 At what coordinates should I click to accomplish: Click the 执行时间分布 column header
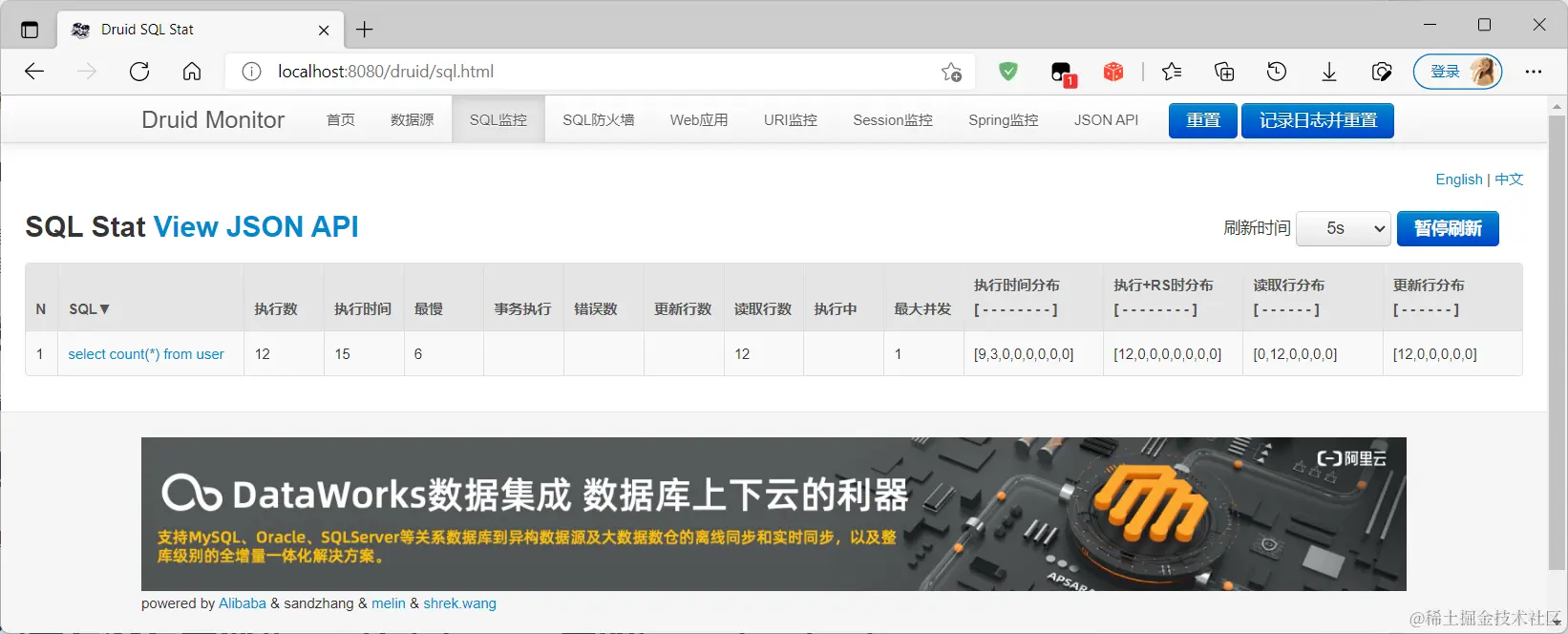(1017, 285)
